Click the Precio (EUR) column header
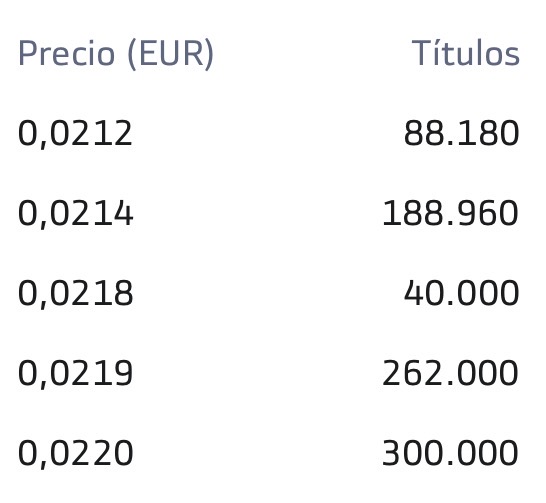 point(116,54)
